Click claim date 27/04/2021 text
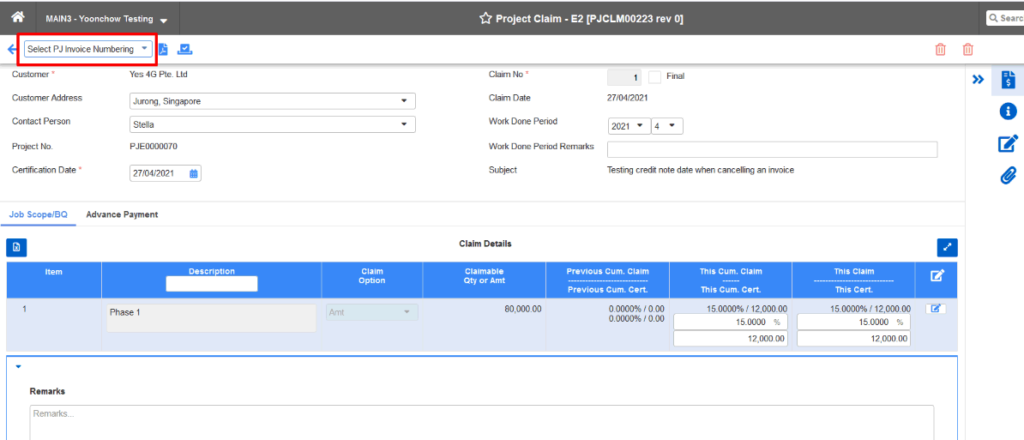Image resolution: width=1024 pixels, height=440 pixels. (x=628, y=98)
